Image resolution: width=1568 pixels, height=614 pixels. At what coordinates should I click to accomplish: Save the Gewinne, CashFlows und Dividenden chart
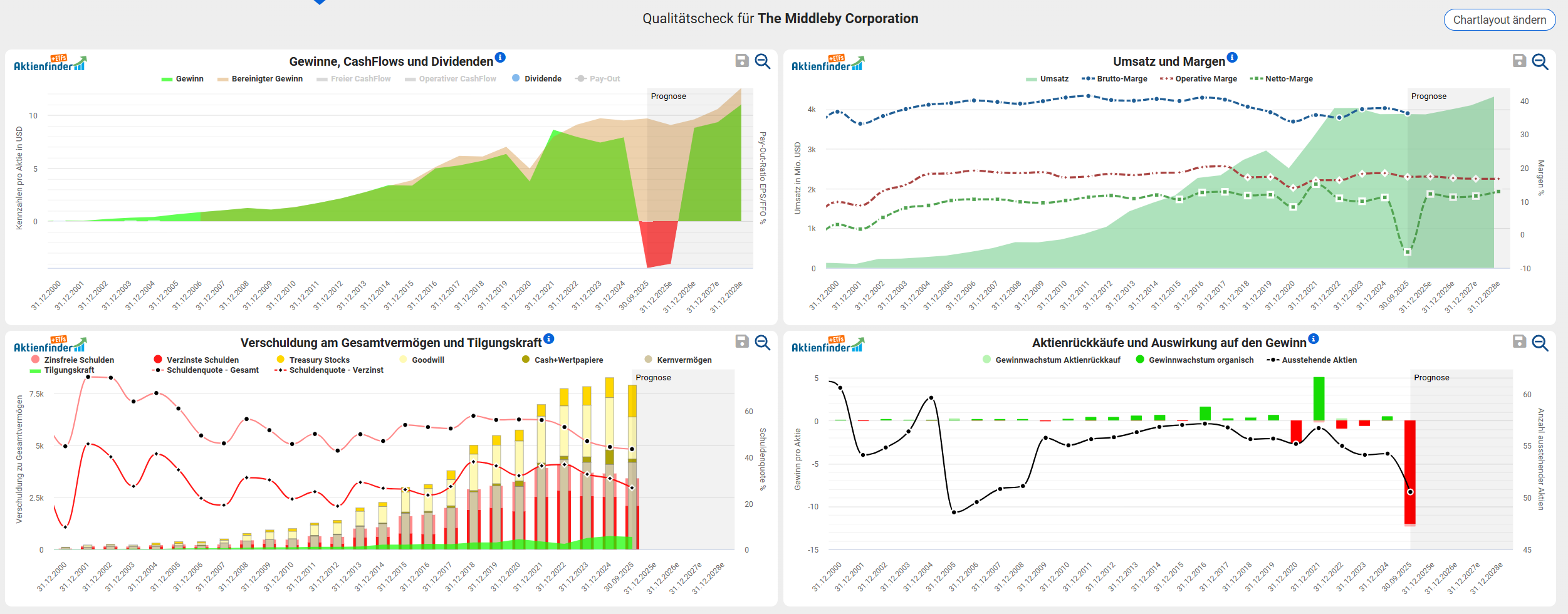click(742, 61)
